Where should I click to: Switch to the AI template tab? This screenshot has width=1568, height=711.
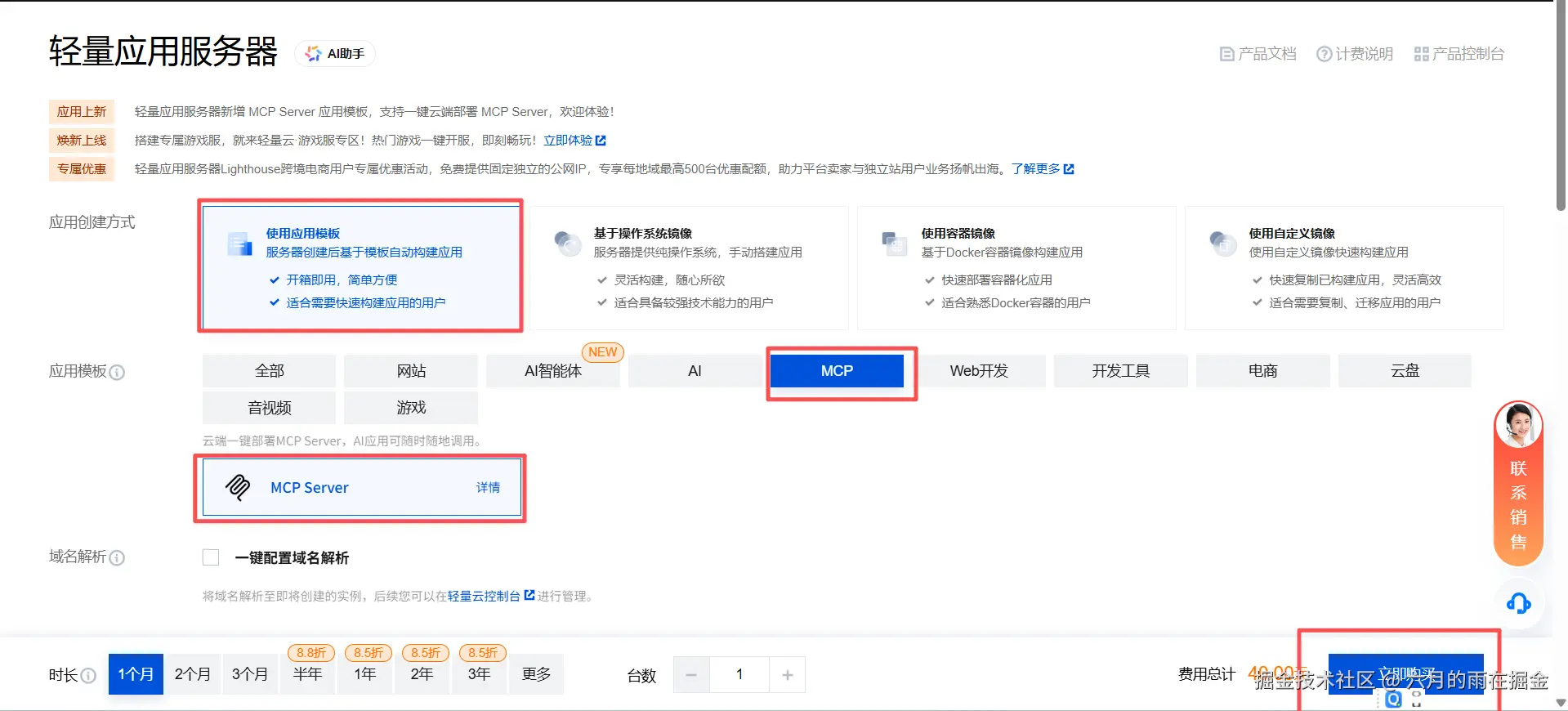(695, 371)
